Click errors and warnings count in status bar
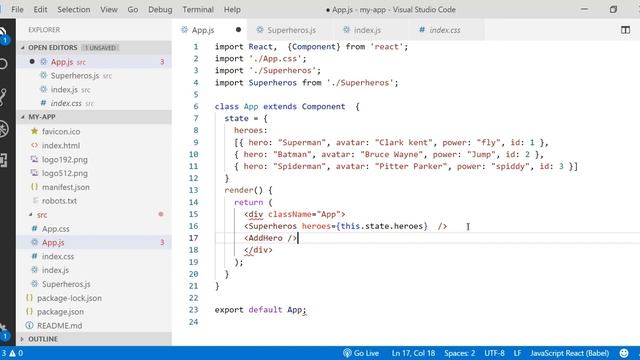 12,353
